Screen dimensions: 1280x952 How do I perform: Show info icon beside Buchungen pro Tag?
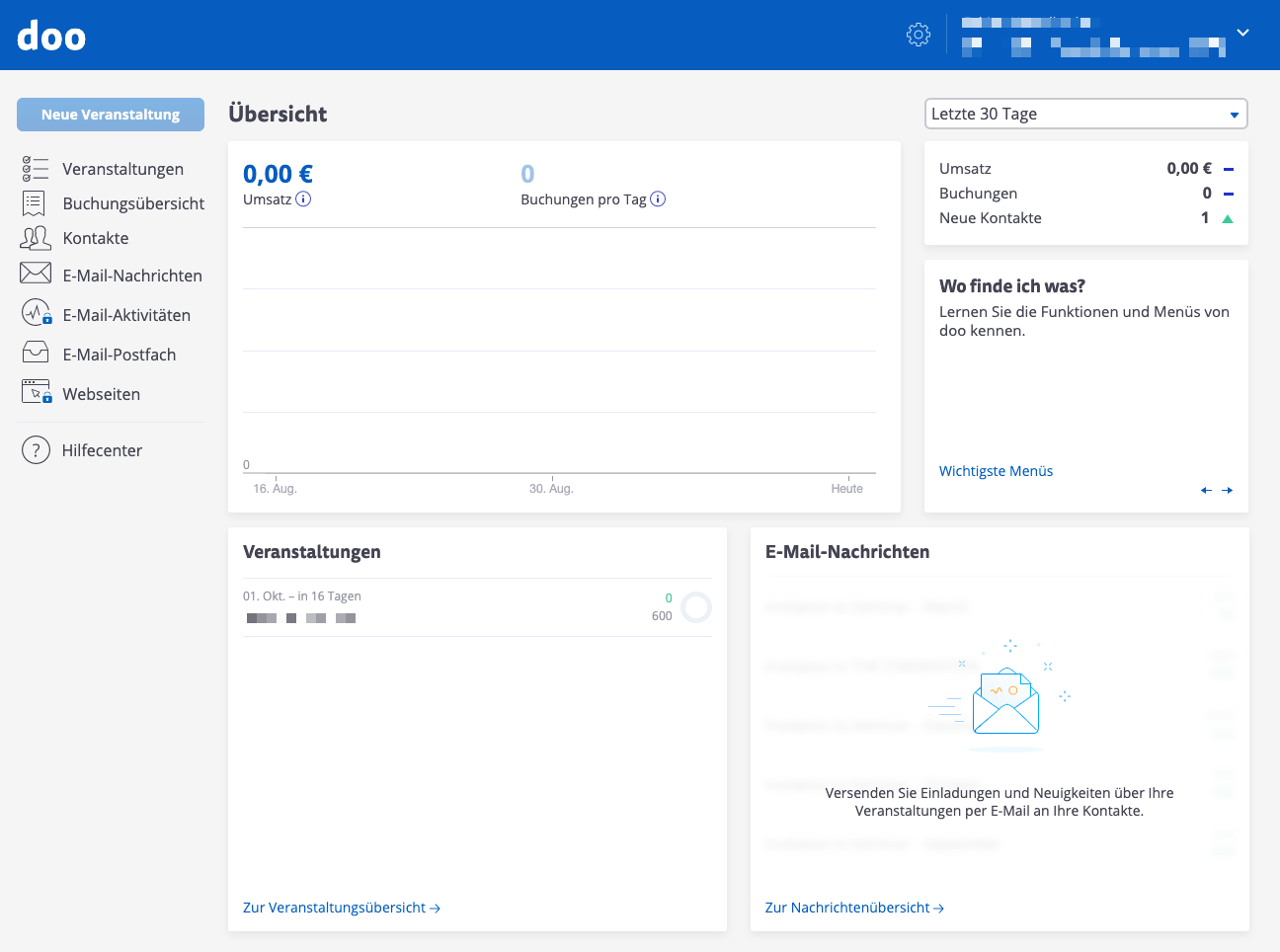point(658,199)
